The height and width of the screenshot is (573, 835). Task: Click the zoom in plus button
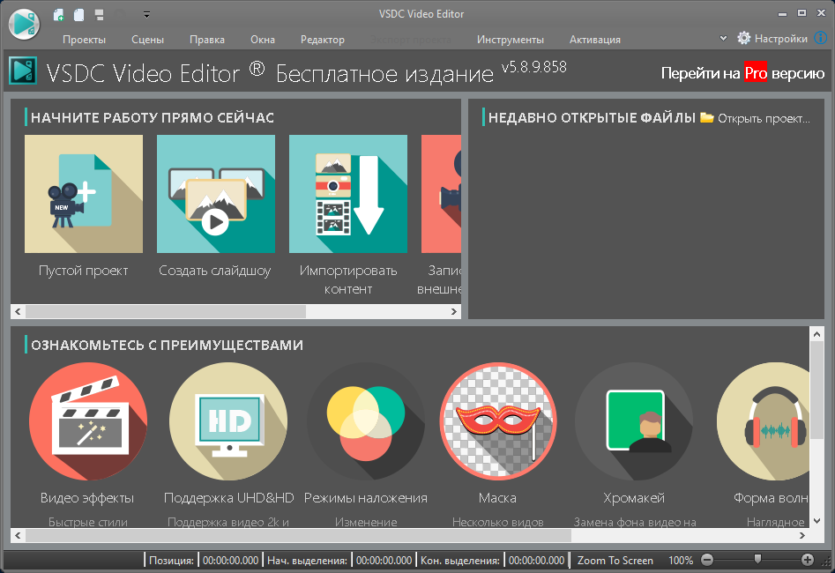[x=807, y=560]
